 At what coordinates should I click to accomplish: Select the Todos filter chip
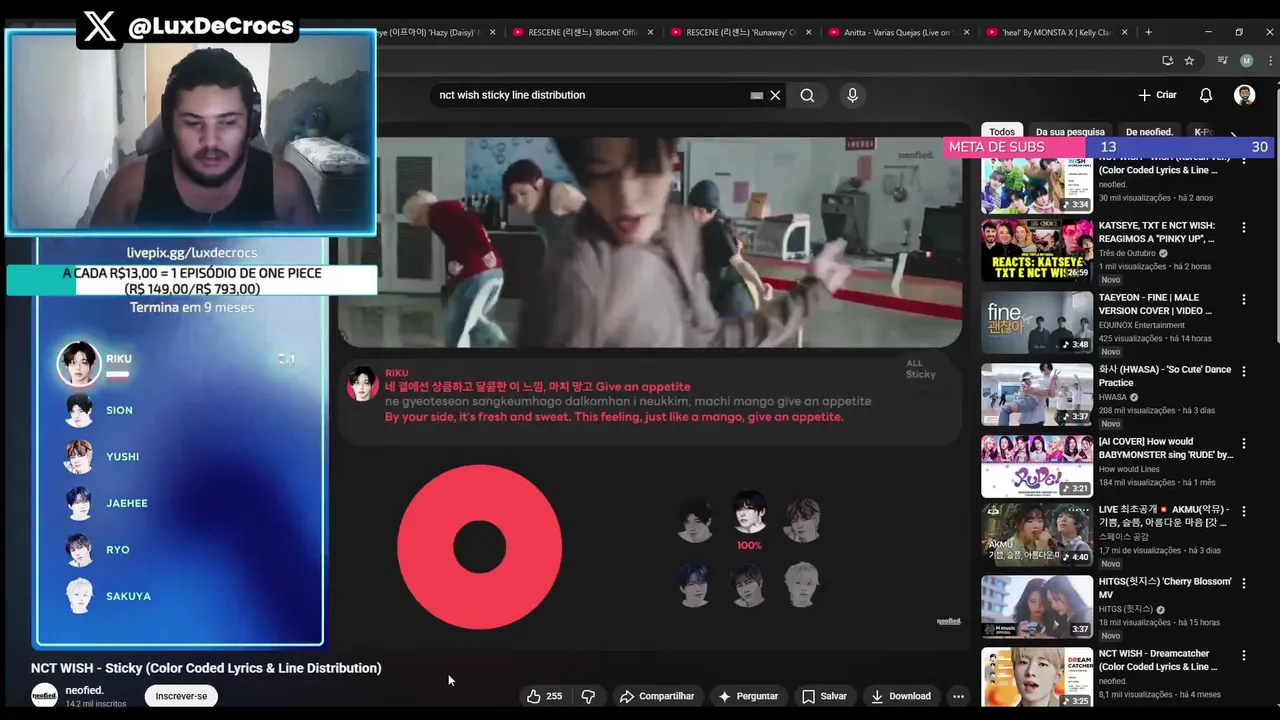(1002, 132)
